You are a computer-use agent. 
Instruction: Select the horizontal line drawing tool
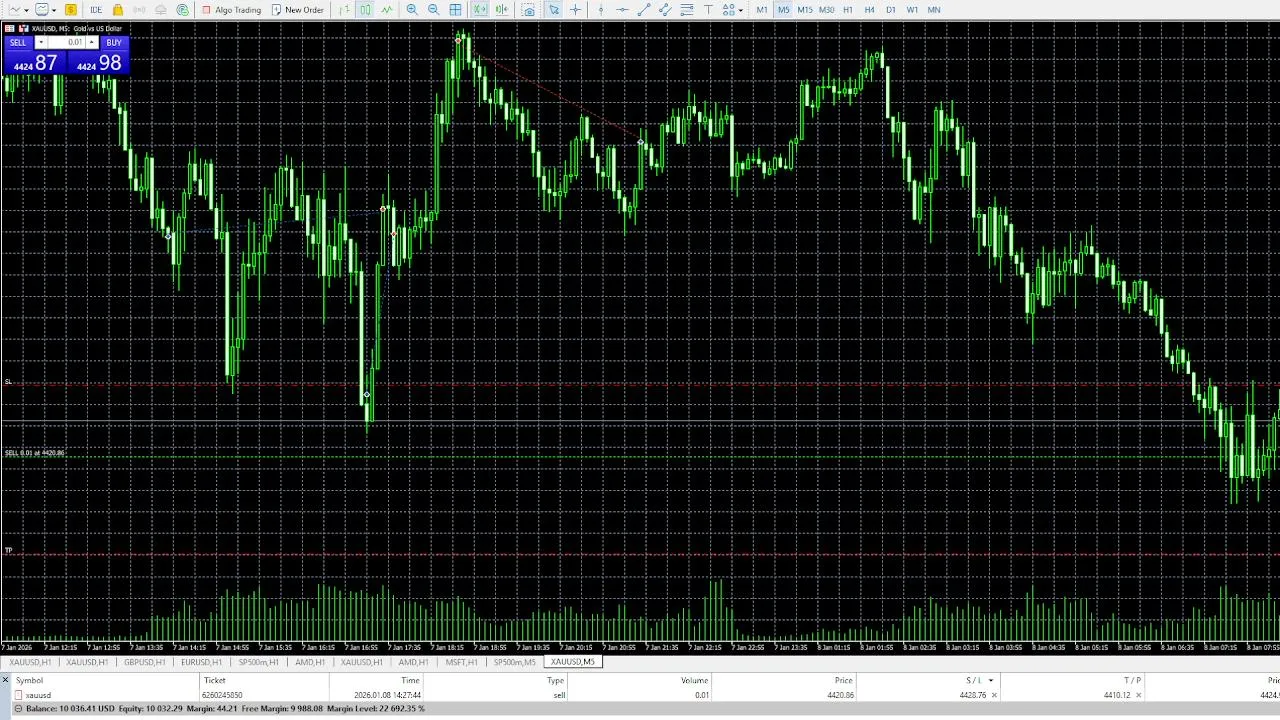(x=622, y=10)
